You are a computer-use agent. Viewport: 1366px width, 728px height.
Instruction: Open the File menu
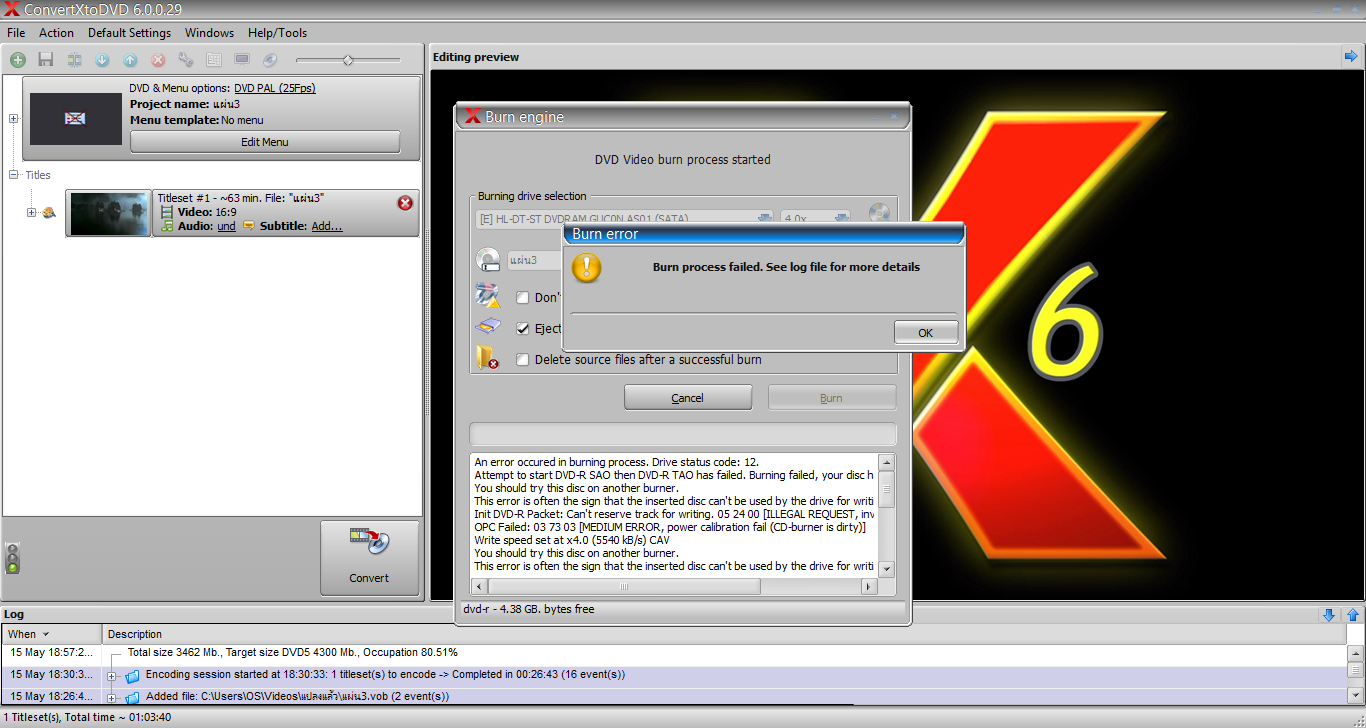[16, 33]
